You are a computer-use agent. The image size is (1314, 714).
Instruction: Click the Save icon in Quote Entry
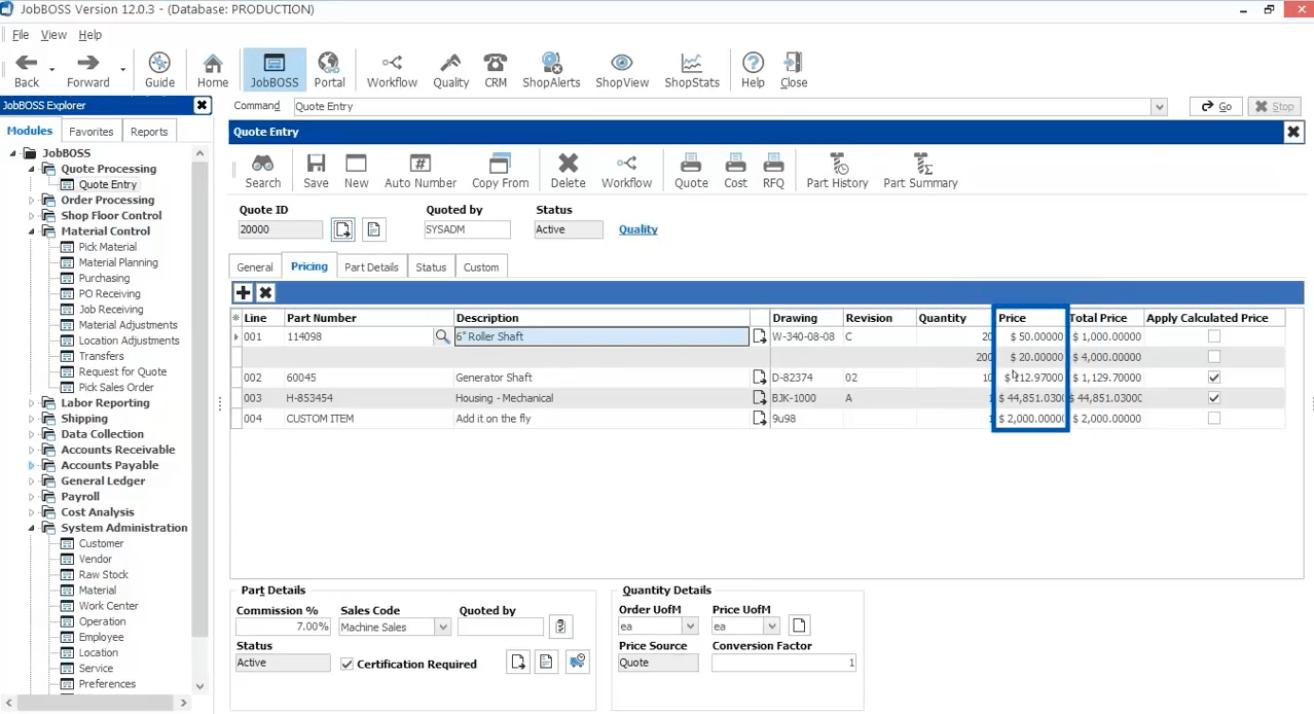(316, 170)
